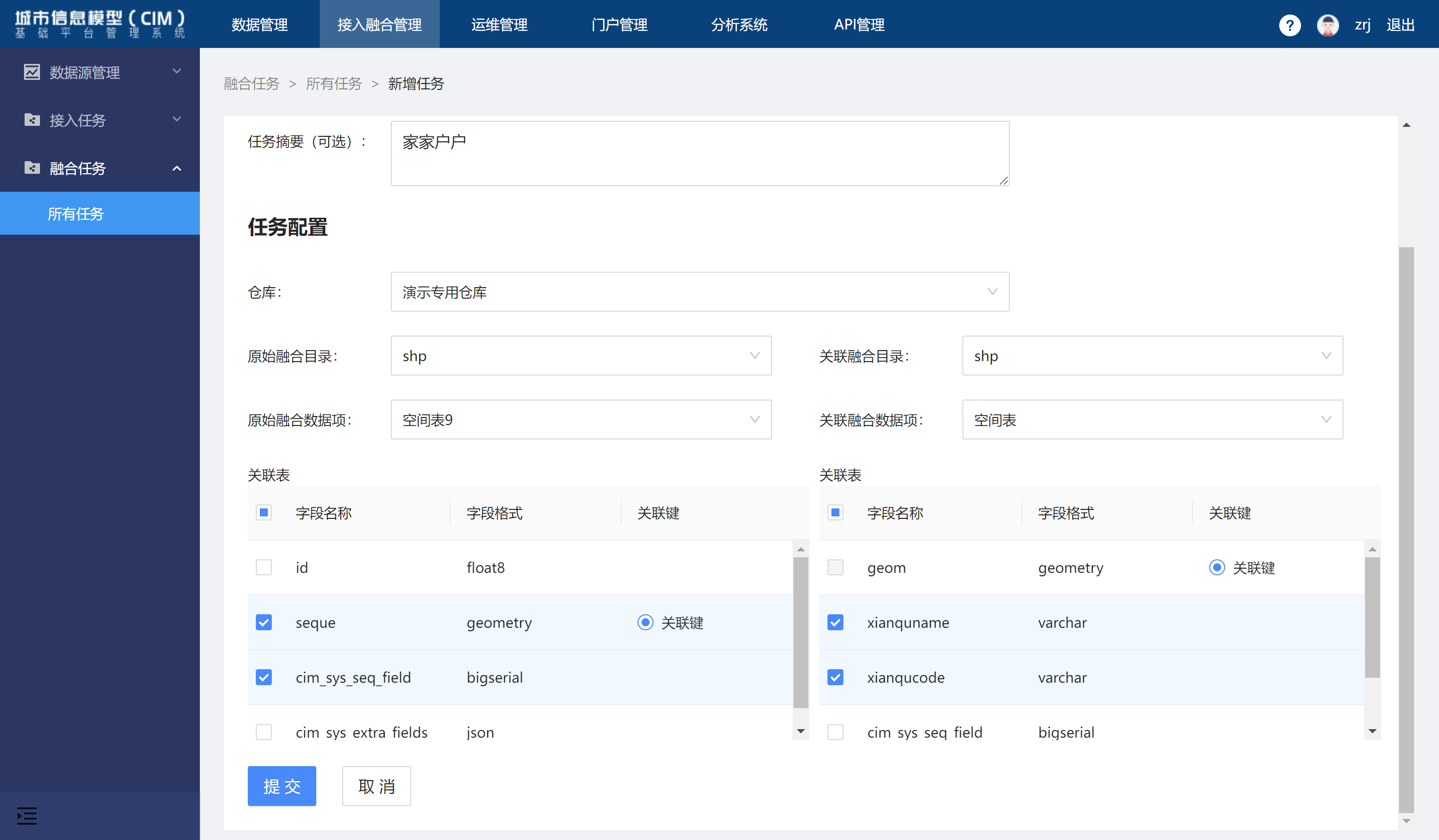
Task: Click right 关联表 scroll down arrow
Action: click(x=1372, y=731)
